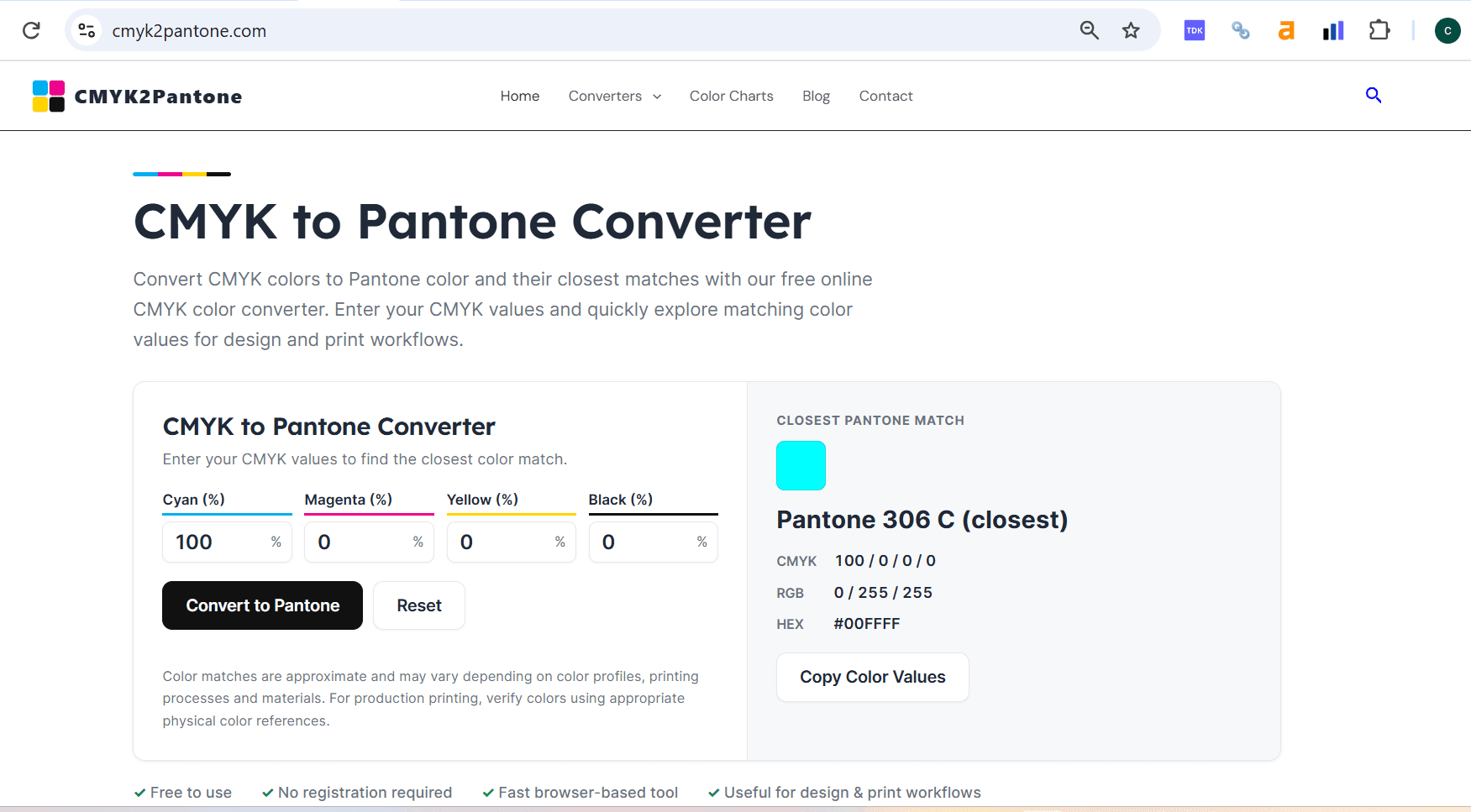Click the Reset button
The height and width of the screenshot is (812, 1471).
tap(419, 605)
